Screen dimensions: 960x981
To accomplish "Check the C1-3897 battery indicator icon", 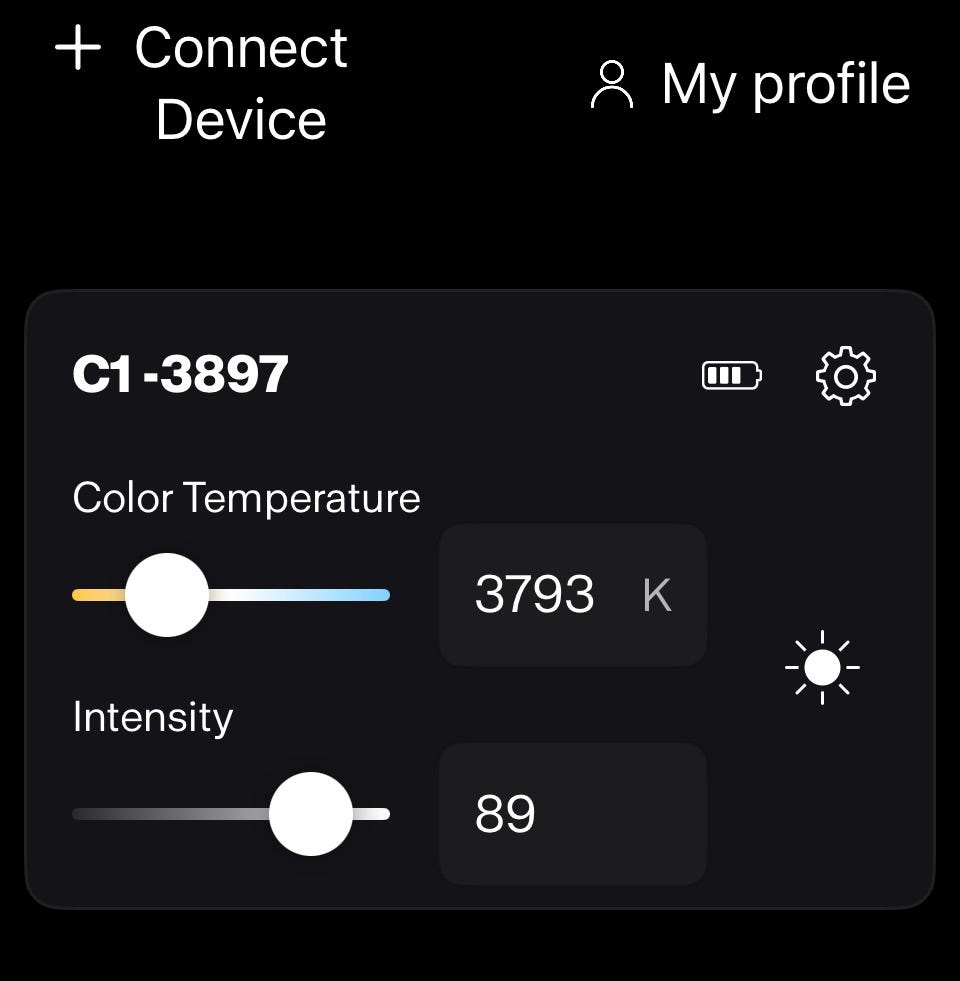I will [x=732, y=375].
